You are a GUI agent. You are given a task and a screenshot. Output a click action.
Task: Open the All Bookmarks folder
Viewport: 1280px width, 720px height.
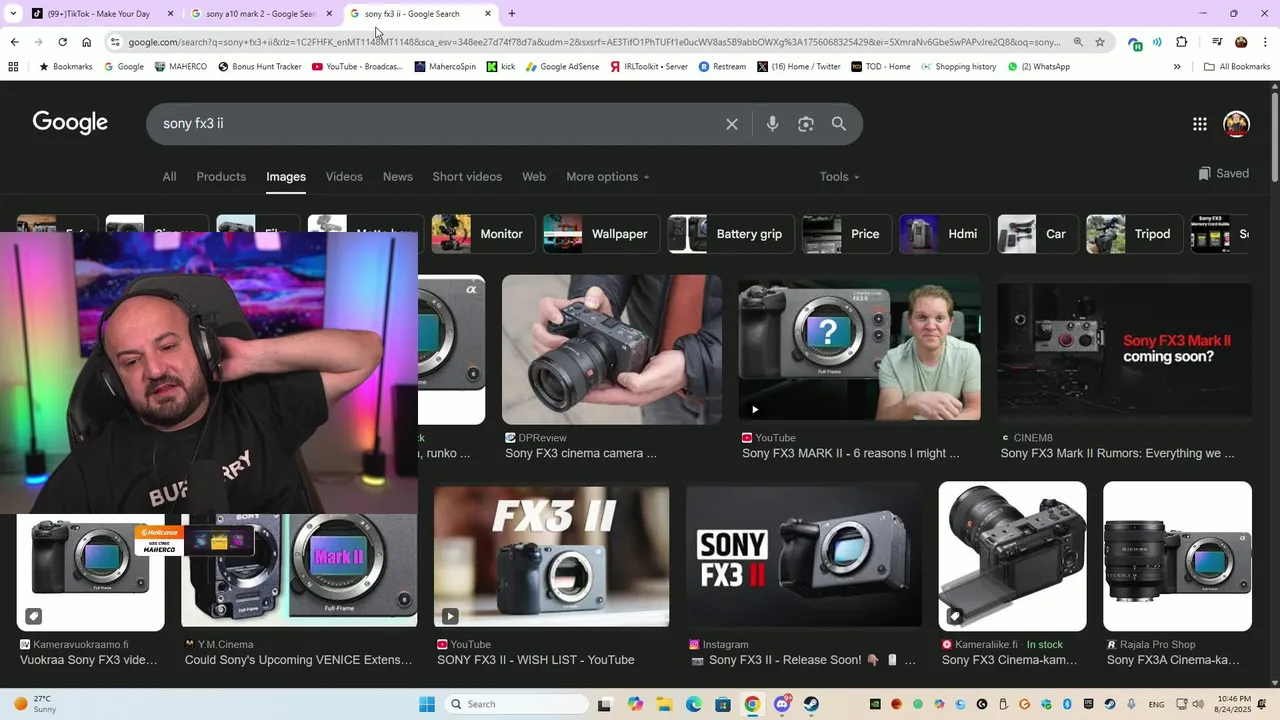pyautogui.click(x=1237, y=67)
